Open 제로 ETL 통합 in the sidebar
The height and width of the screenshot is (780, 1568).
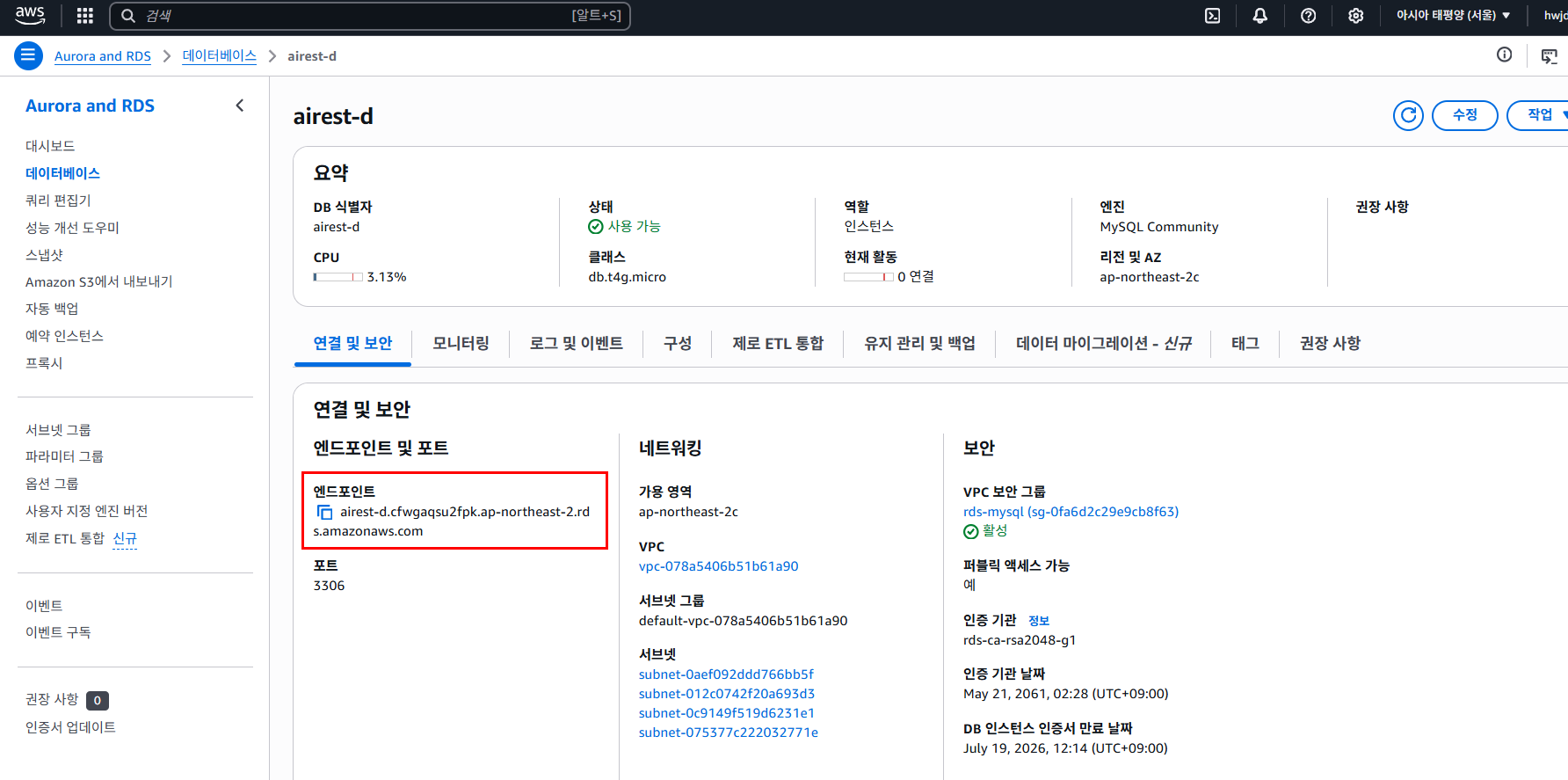point(65,538)
